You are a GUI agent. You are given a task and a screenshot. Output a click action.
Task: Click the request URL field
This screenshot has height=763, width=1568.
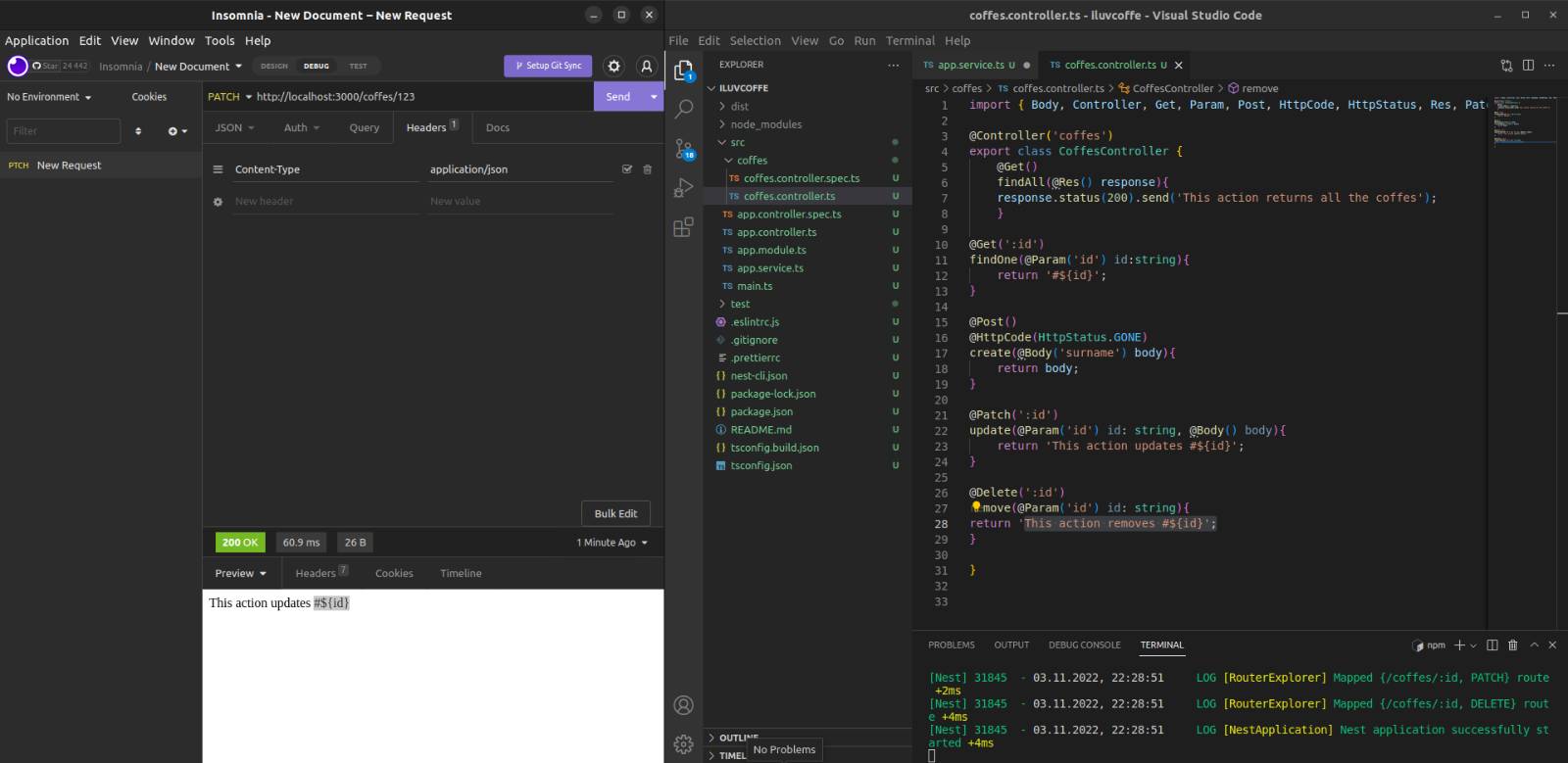pos(421,97)
